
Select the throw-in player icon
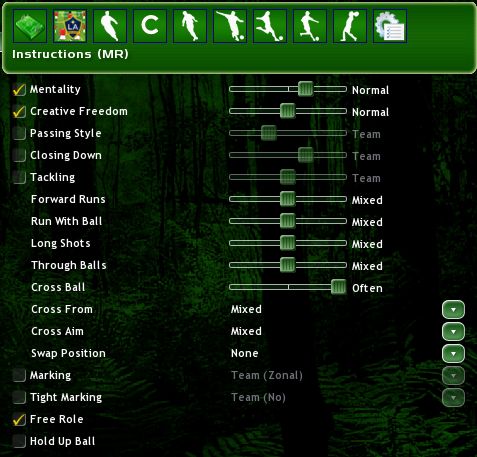point(350,26)
